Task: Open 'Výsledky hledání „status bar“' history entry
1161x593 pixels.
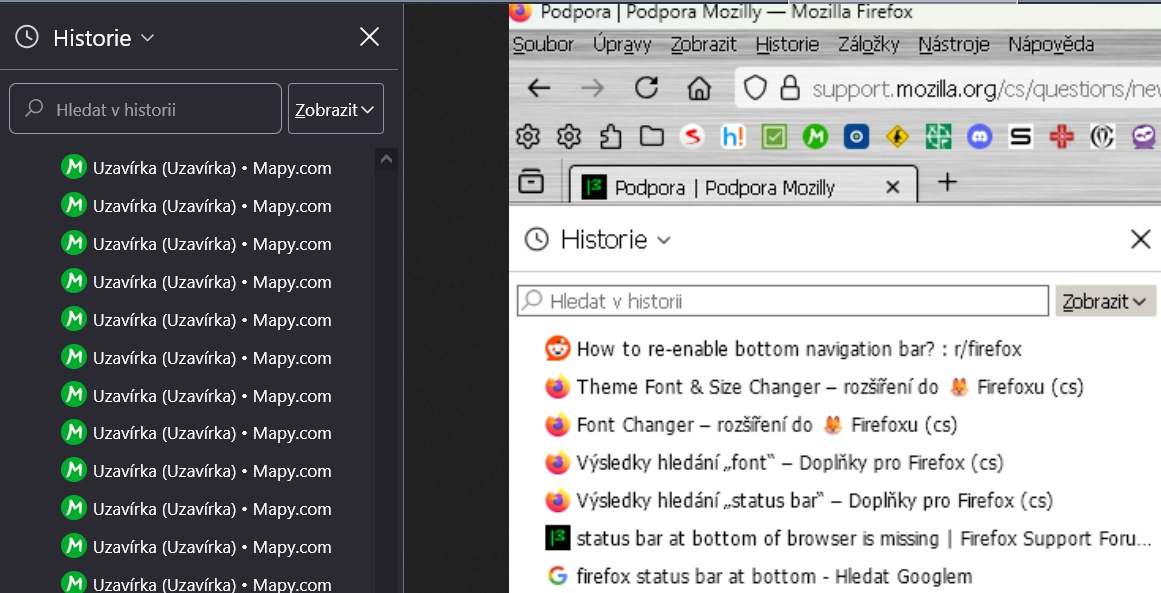Action: 798,500
